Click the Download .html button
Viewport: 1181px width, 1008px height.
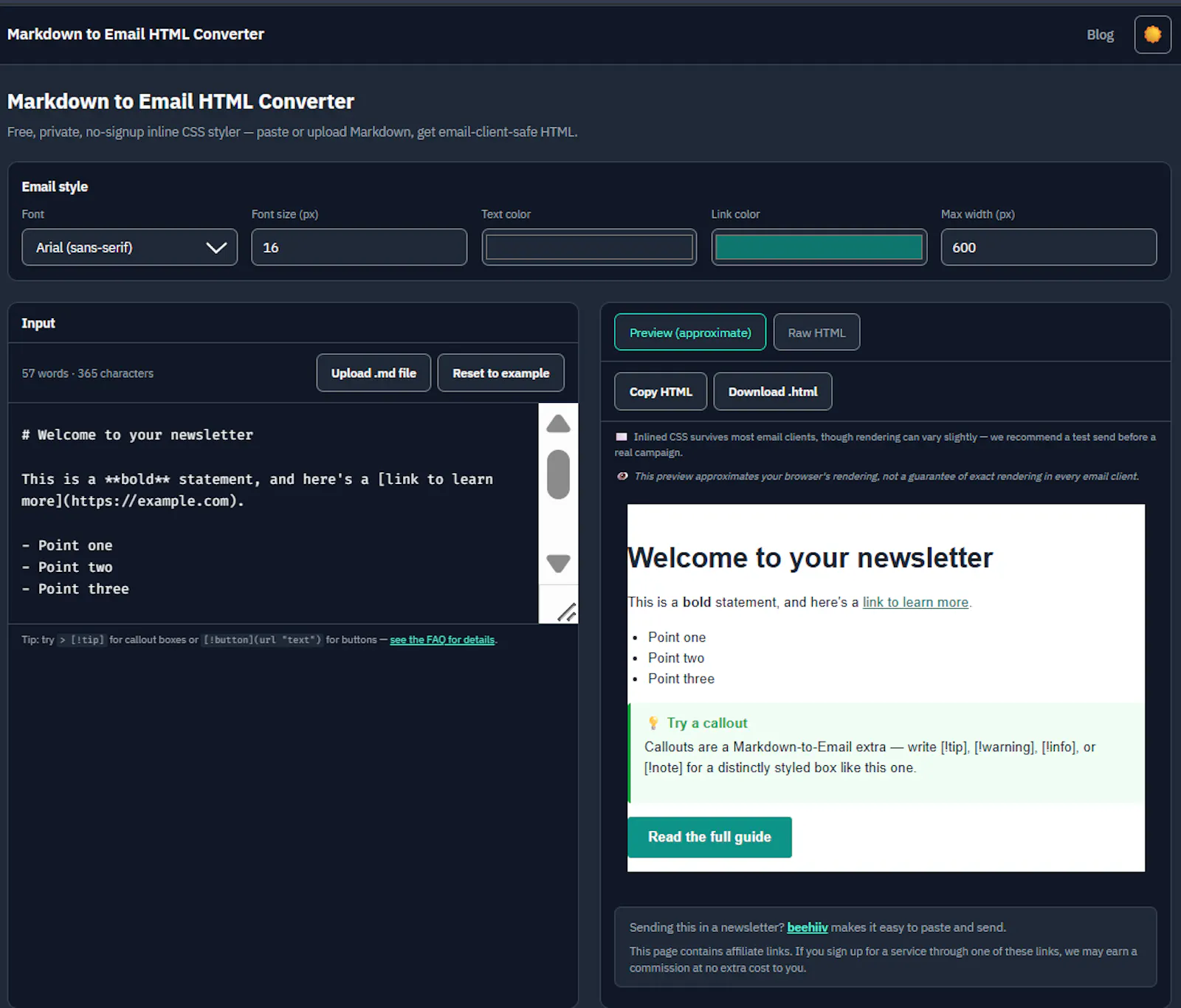773,391
